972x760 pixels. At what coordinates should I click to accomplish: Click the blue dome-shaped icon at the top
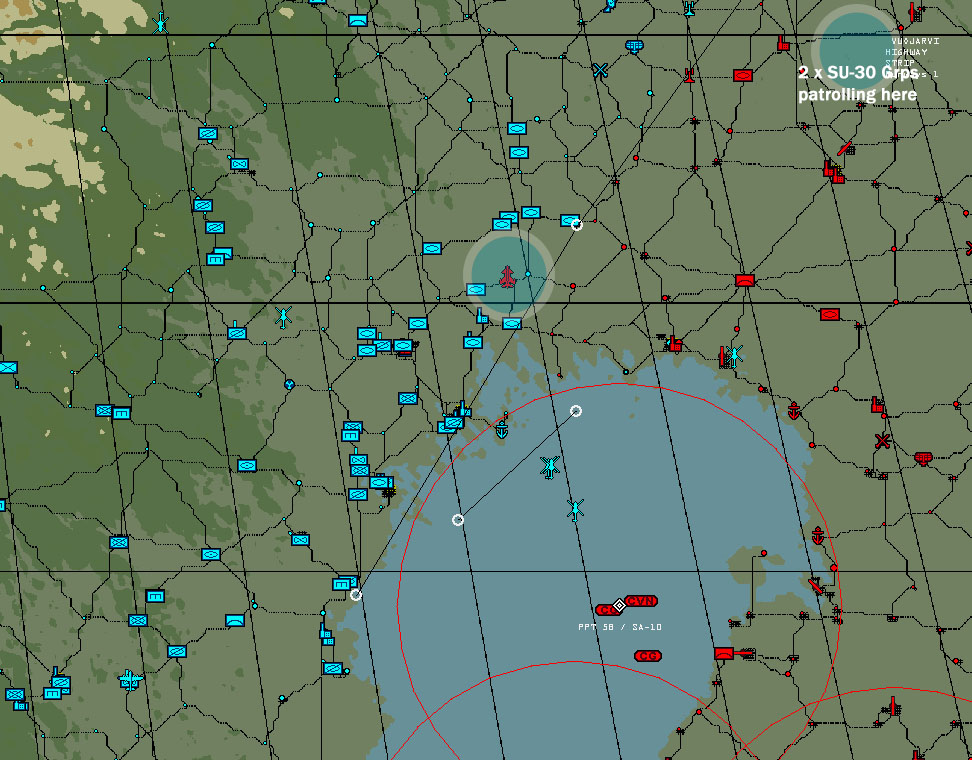point(634,46)
